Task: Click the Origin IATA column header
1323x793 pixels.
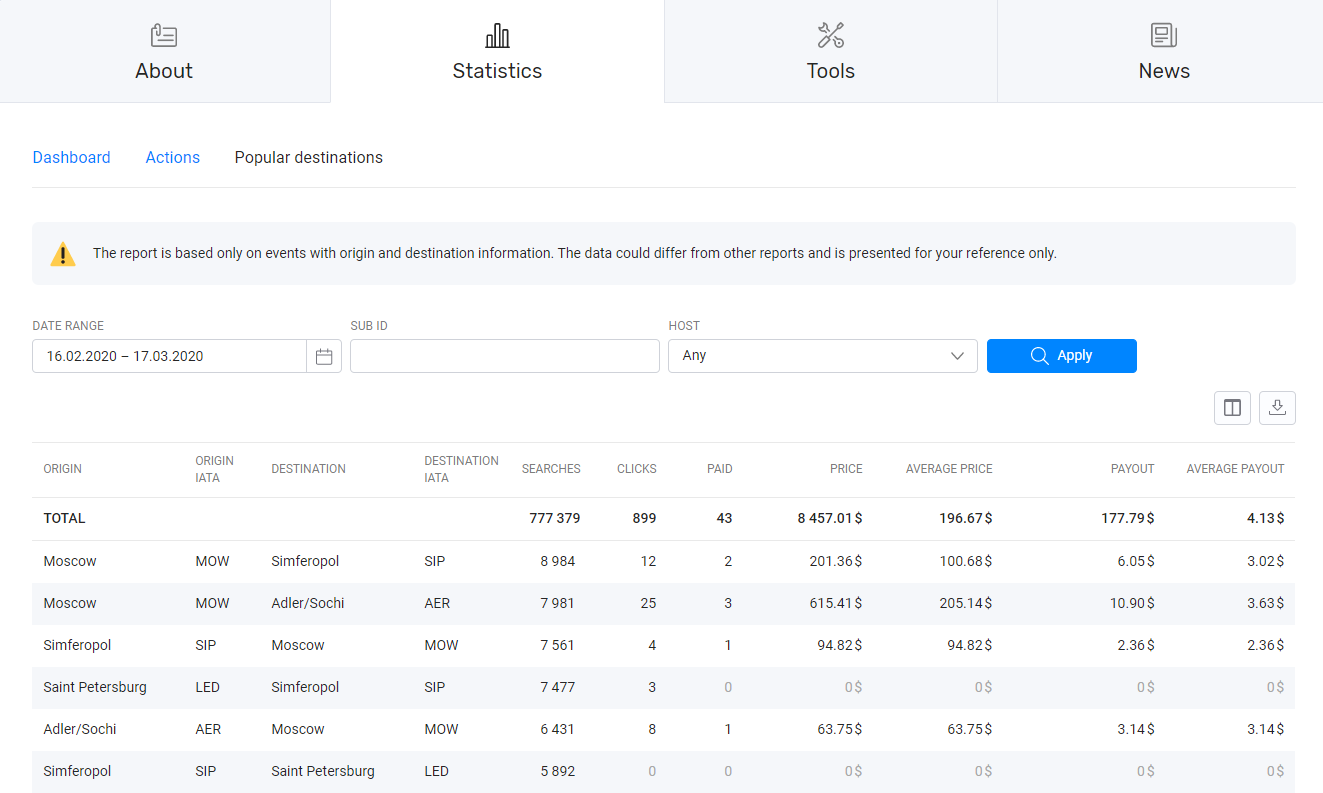Action: tap(215, 469)
